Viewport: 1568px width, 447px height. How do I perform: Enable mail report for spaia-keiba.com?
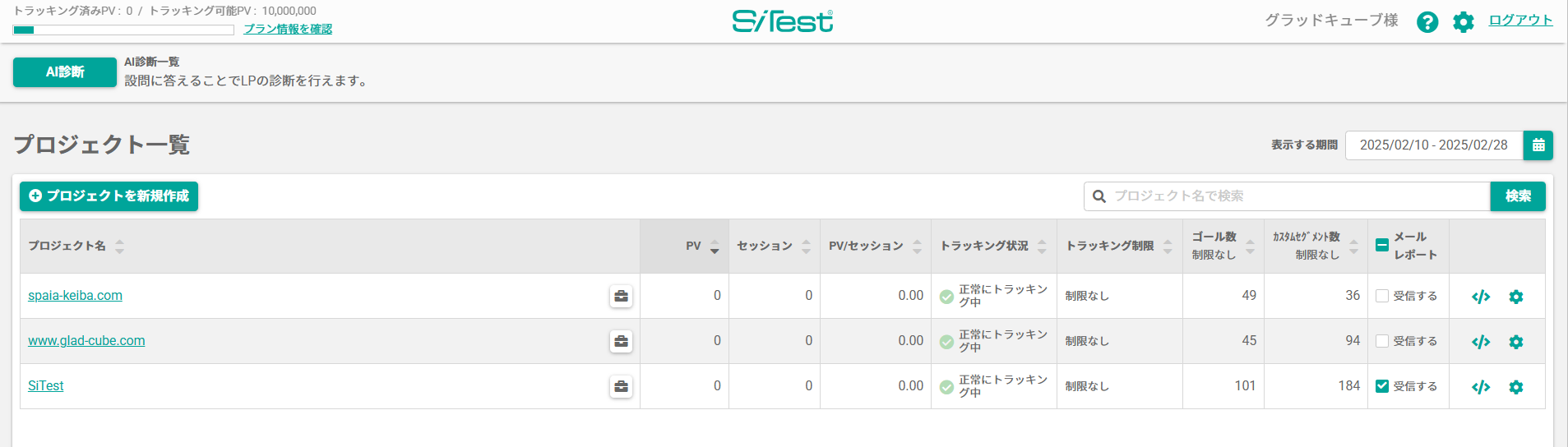pyautogui.click(x=1382, y=296)
